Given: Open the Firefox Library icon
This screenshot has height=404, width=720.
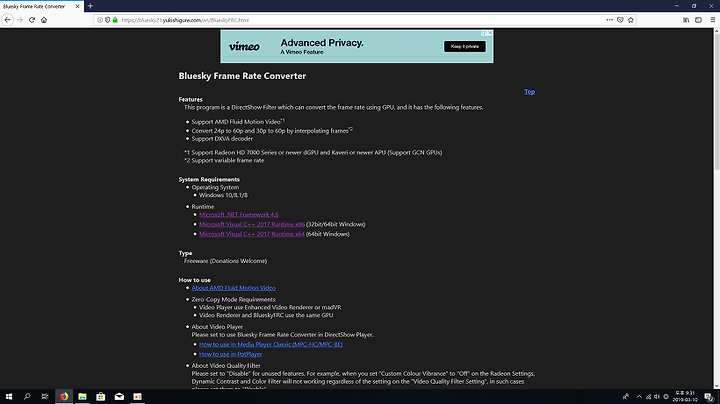Looking at the screenshot, I should (x=686, y=20).
